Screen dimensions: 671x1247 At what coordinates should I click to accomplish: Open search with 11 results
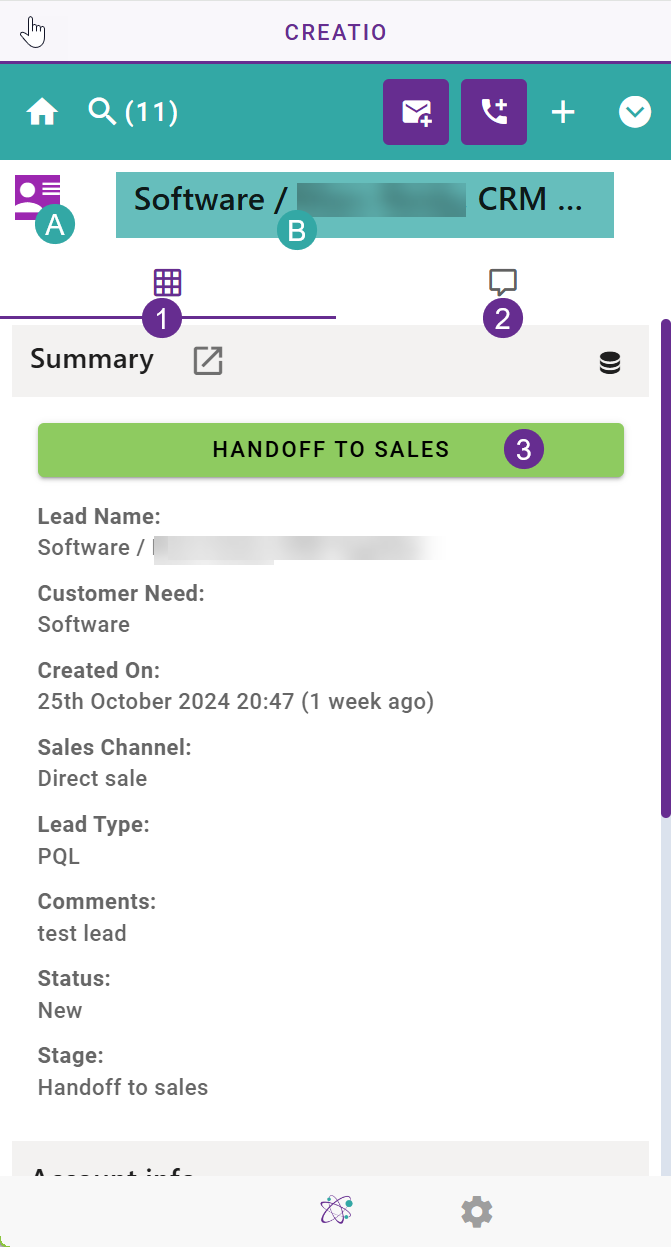133,112
